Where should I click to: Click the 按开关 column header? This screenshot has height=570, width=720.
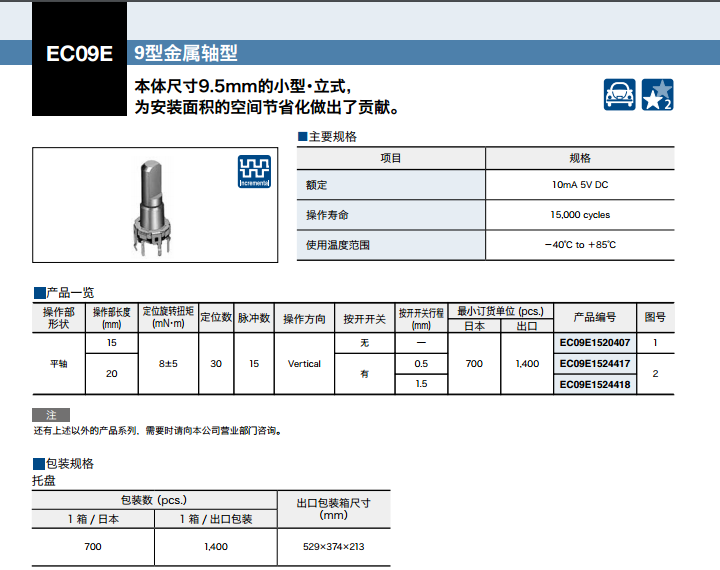click(x=364, y=318)
